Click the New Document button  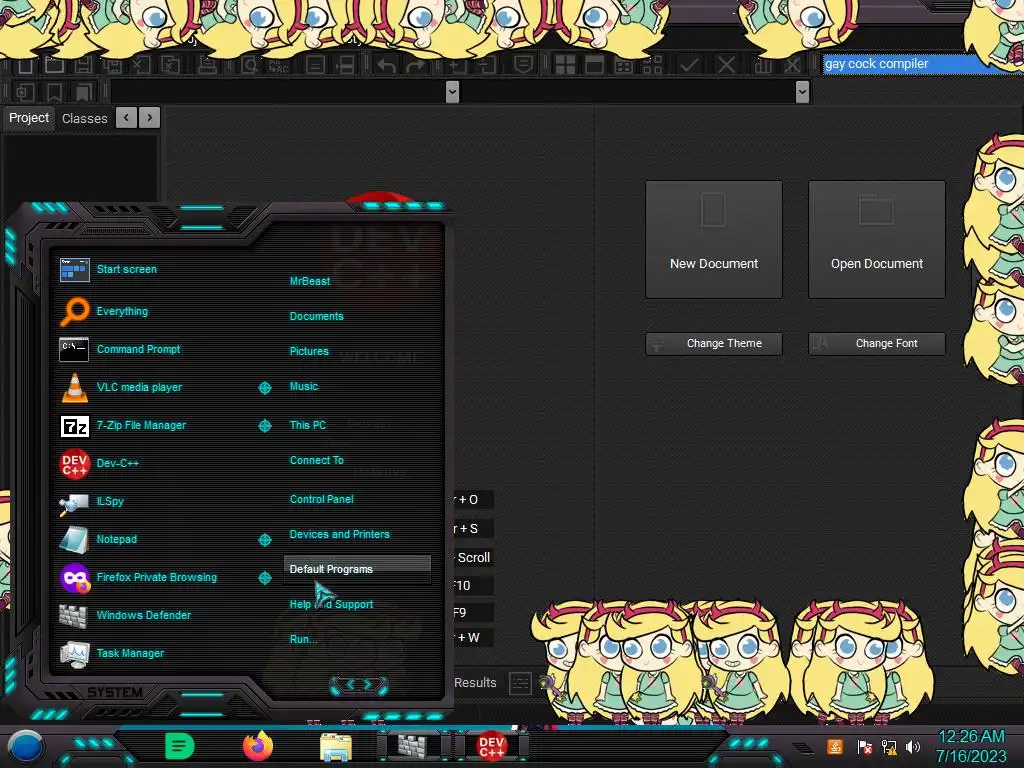coord(714,240)
